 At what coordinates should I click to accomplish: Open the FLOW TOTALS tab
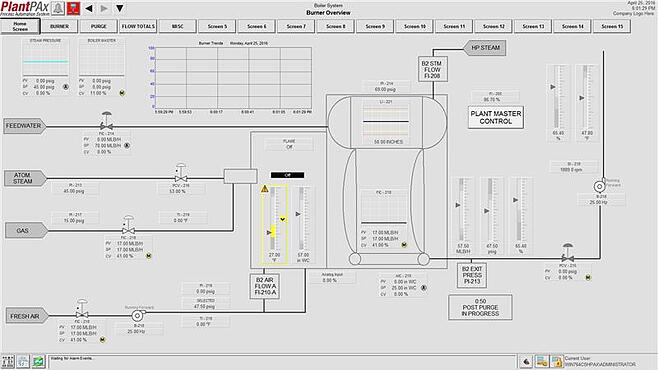click(x=138, y=26)
